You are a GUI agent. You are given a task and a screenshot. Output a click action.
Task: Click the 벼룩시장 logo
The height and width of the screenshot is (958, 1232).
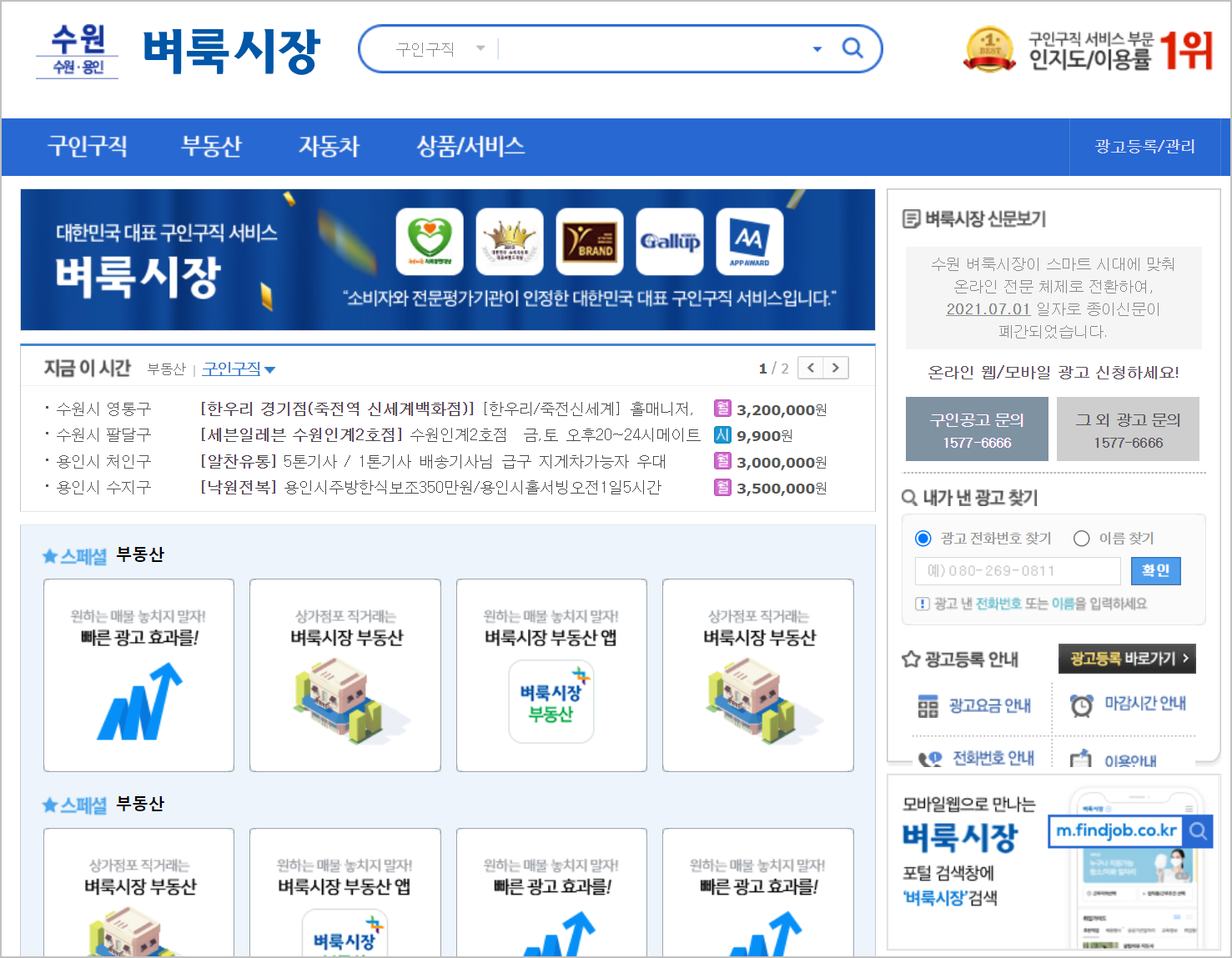pyautogui.click(x=231, y=51)
